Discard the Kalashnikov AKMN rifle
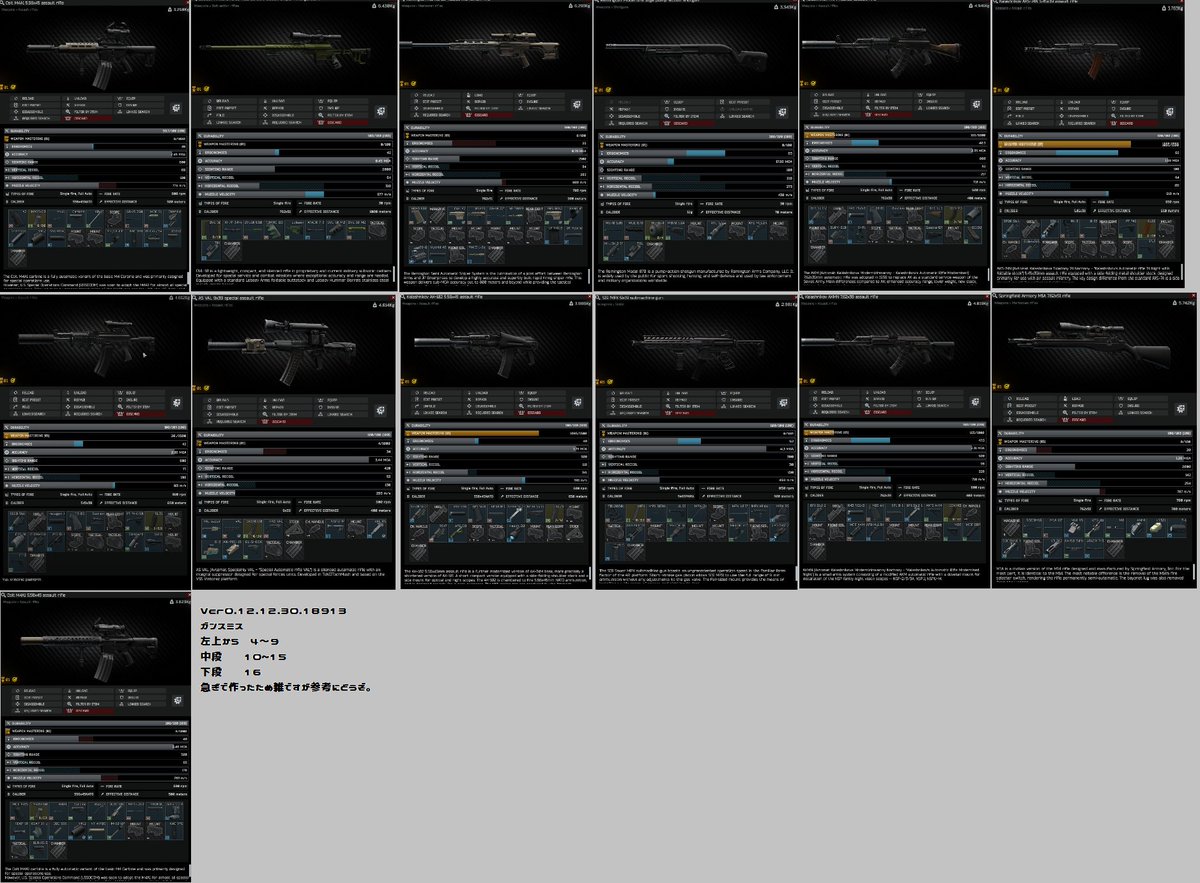 [x=887, y=412]
